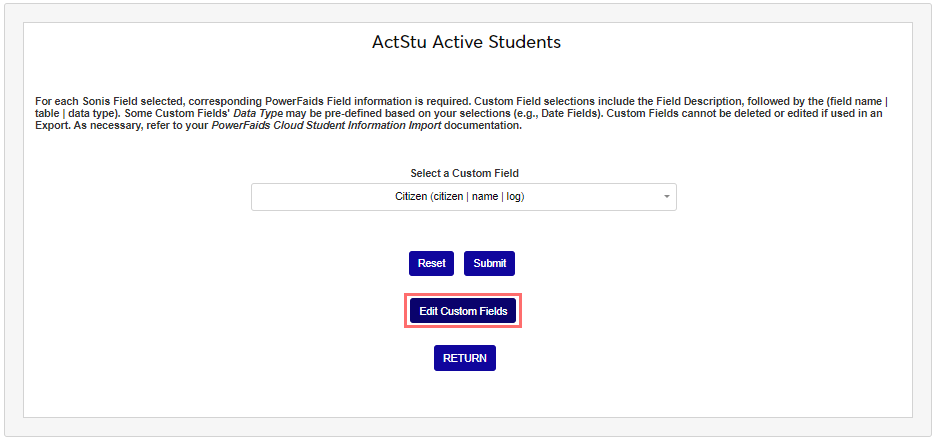Click PowerFaids Cloud Student Information Import text
This screenshot has height=440, width=936.
(327, 126)
